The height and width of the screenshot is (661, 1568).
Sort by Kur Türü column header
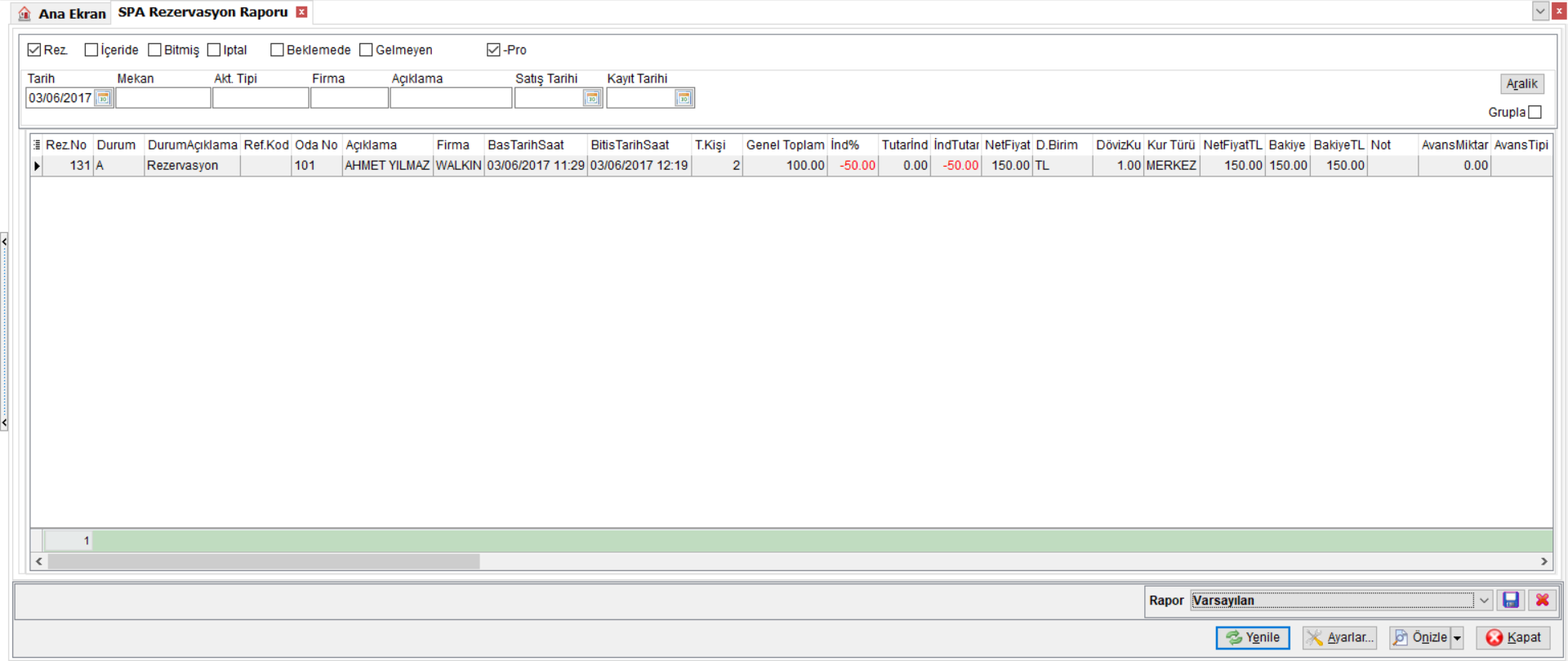point(1171,145)
